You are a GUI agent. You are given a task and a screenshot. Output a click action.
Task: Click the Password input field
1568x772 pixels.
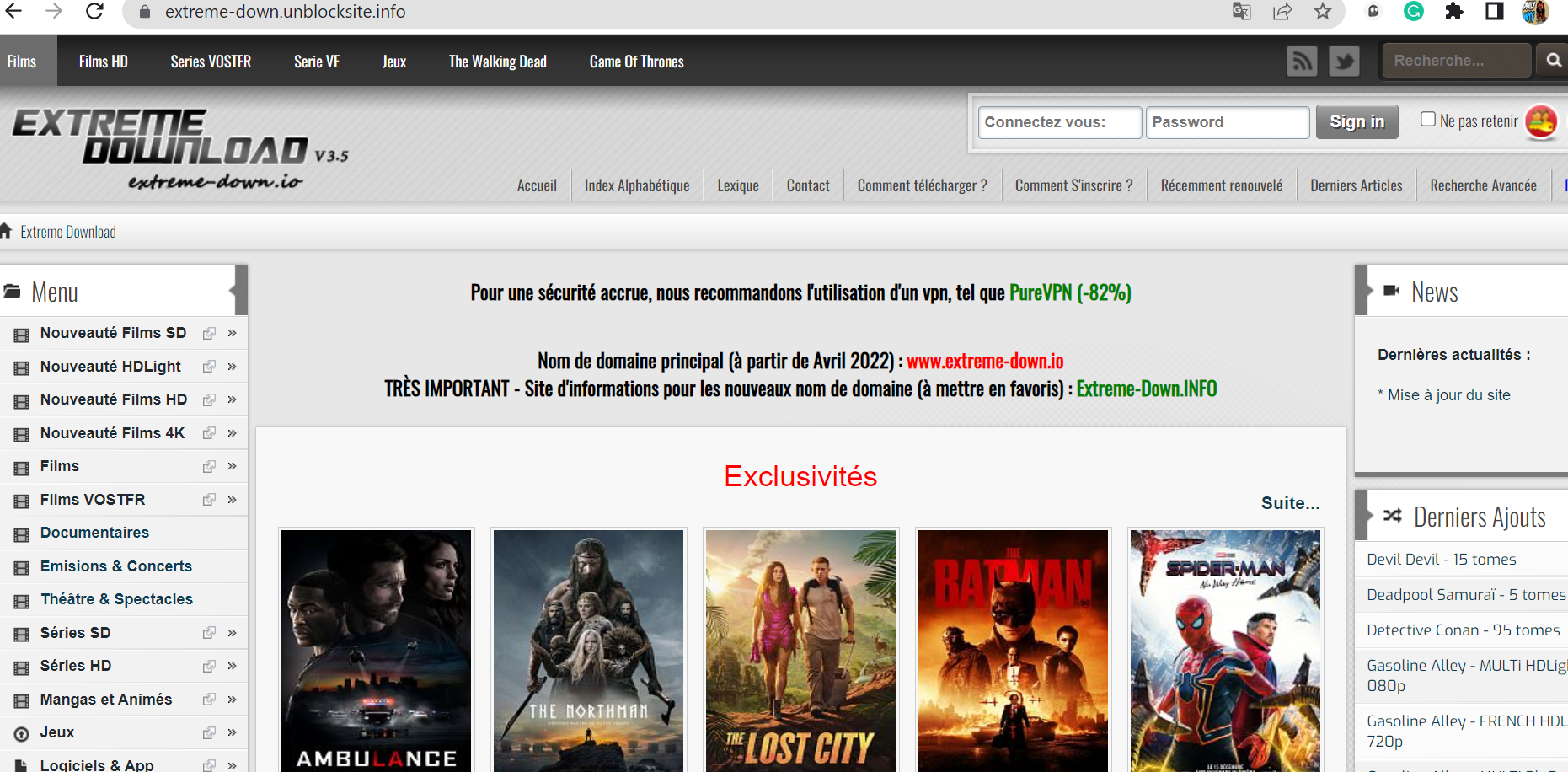1227,122
